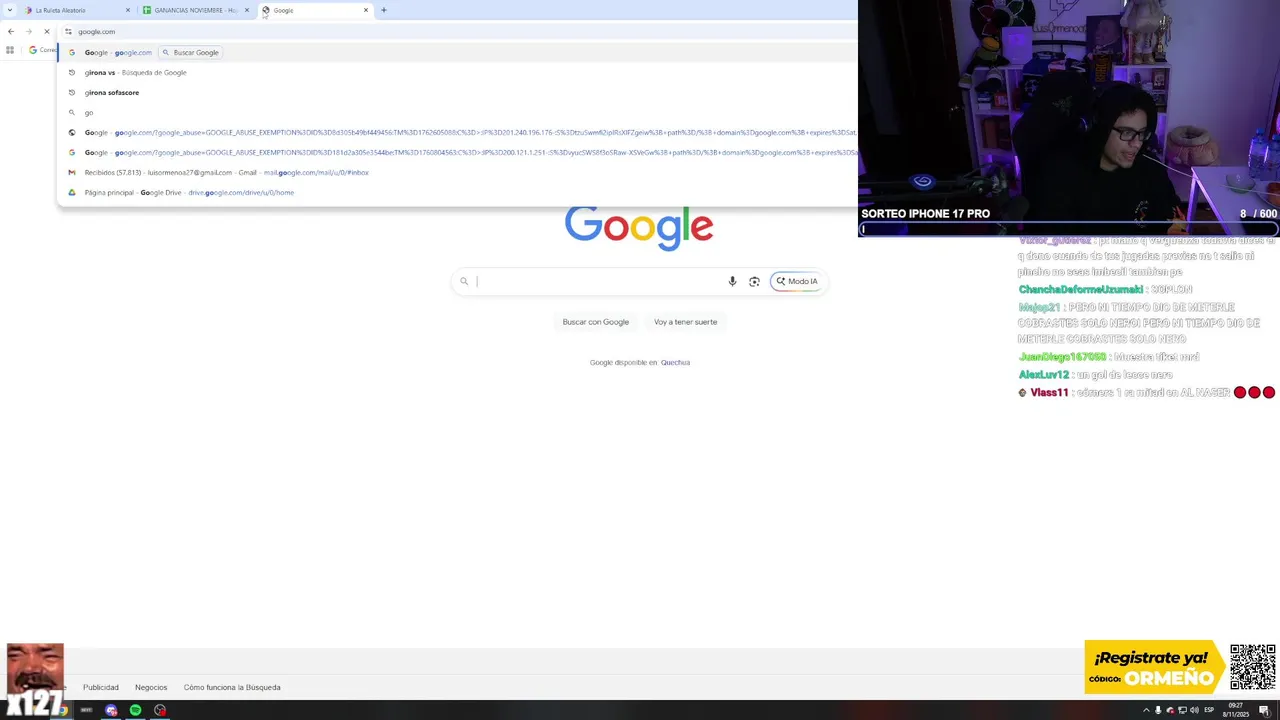Edit the google.com address bar text
Viewport: 1280px width, 720px height.
pos(97,31)
